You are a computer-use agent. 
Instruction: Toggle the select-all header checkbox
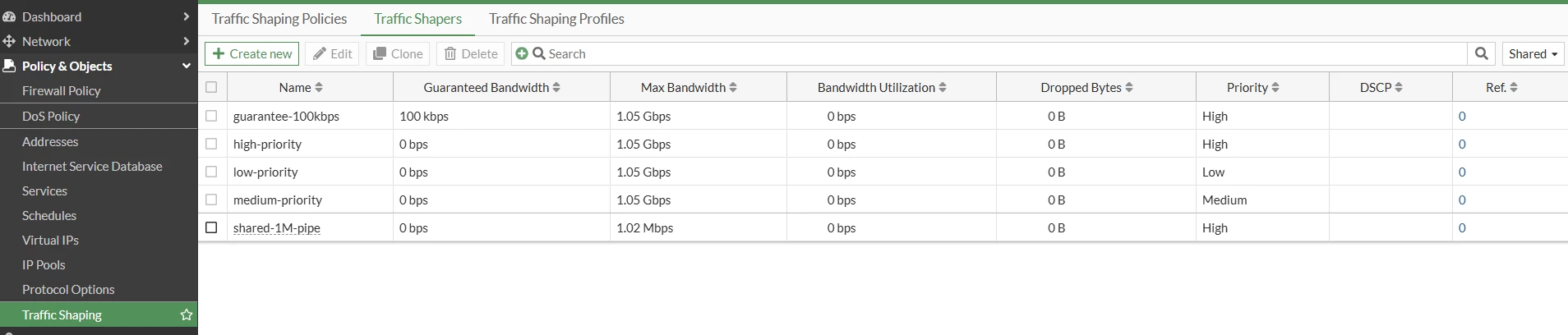click(211, 87)
